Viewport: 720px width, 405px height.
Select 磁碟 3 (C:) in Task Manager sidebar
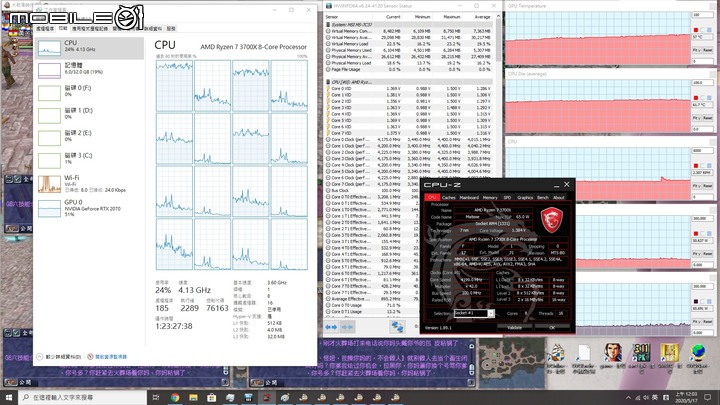pyautogui.click(x=90, y=160)
